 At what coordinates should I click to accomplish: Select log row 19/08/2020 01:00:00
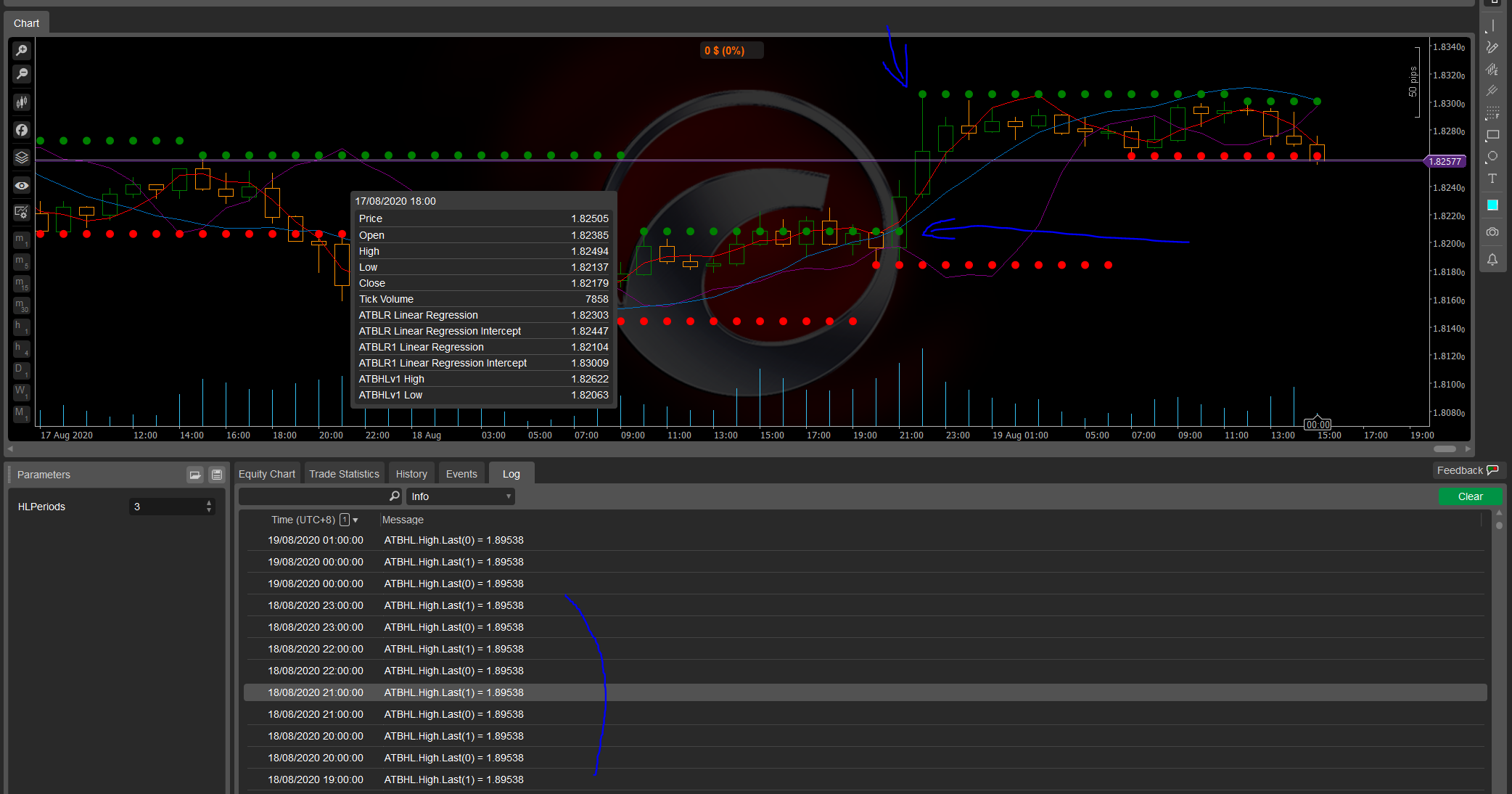pos(865,540)
